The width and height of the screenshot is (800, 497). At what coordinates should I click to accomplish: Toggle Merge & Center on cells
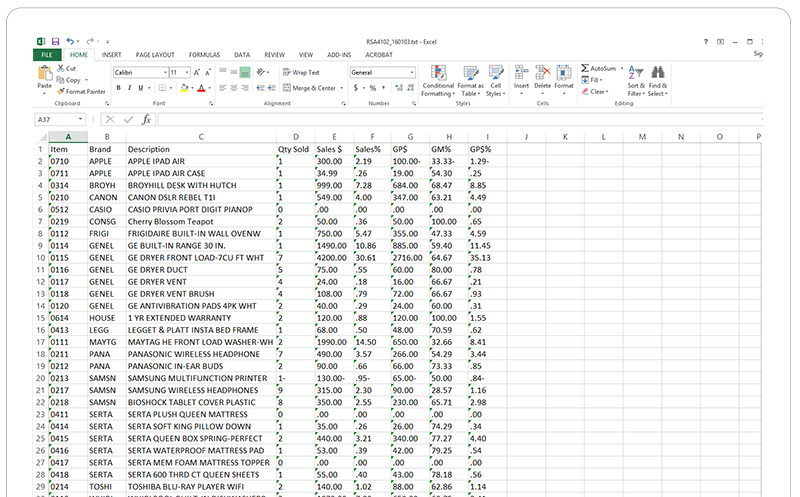(x=310, y=88)
